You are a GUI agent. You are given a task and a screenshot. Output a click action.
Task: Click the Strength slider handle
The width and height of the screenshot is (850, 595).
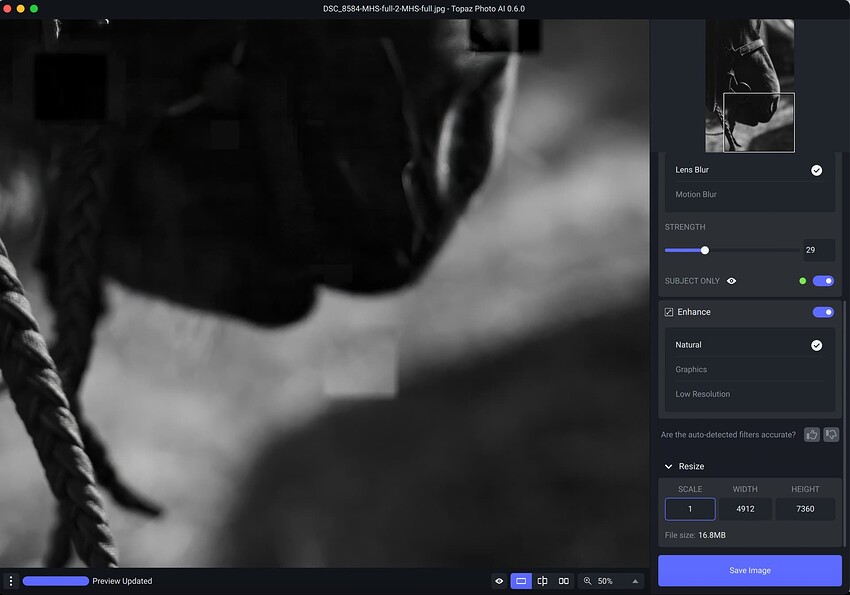click(705, 250)
